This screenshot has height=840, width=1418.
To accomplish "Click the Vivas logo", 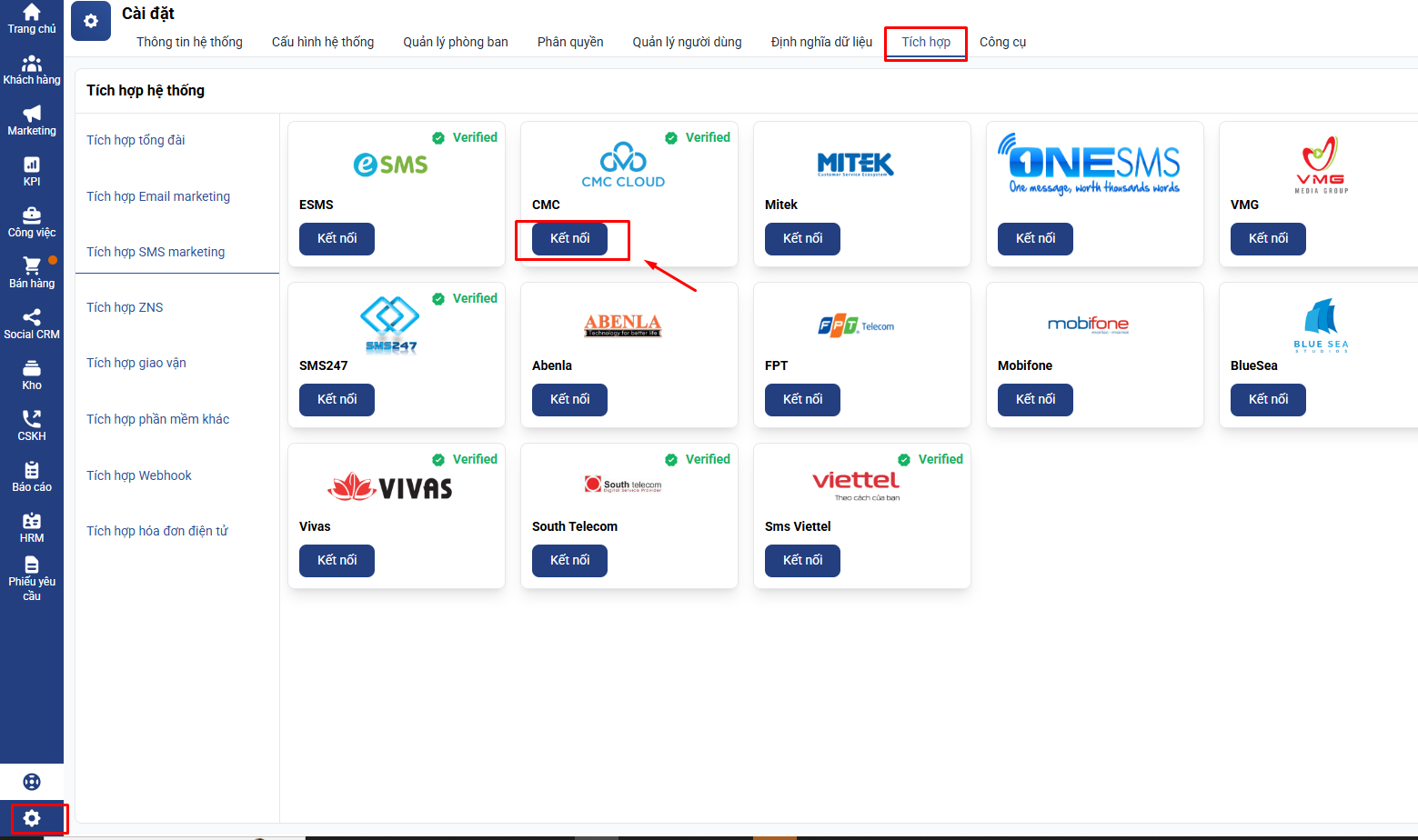I will click(391, 487).
